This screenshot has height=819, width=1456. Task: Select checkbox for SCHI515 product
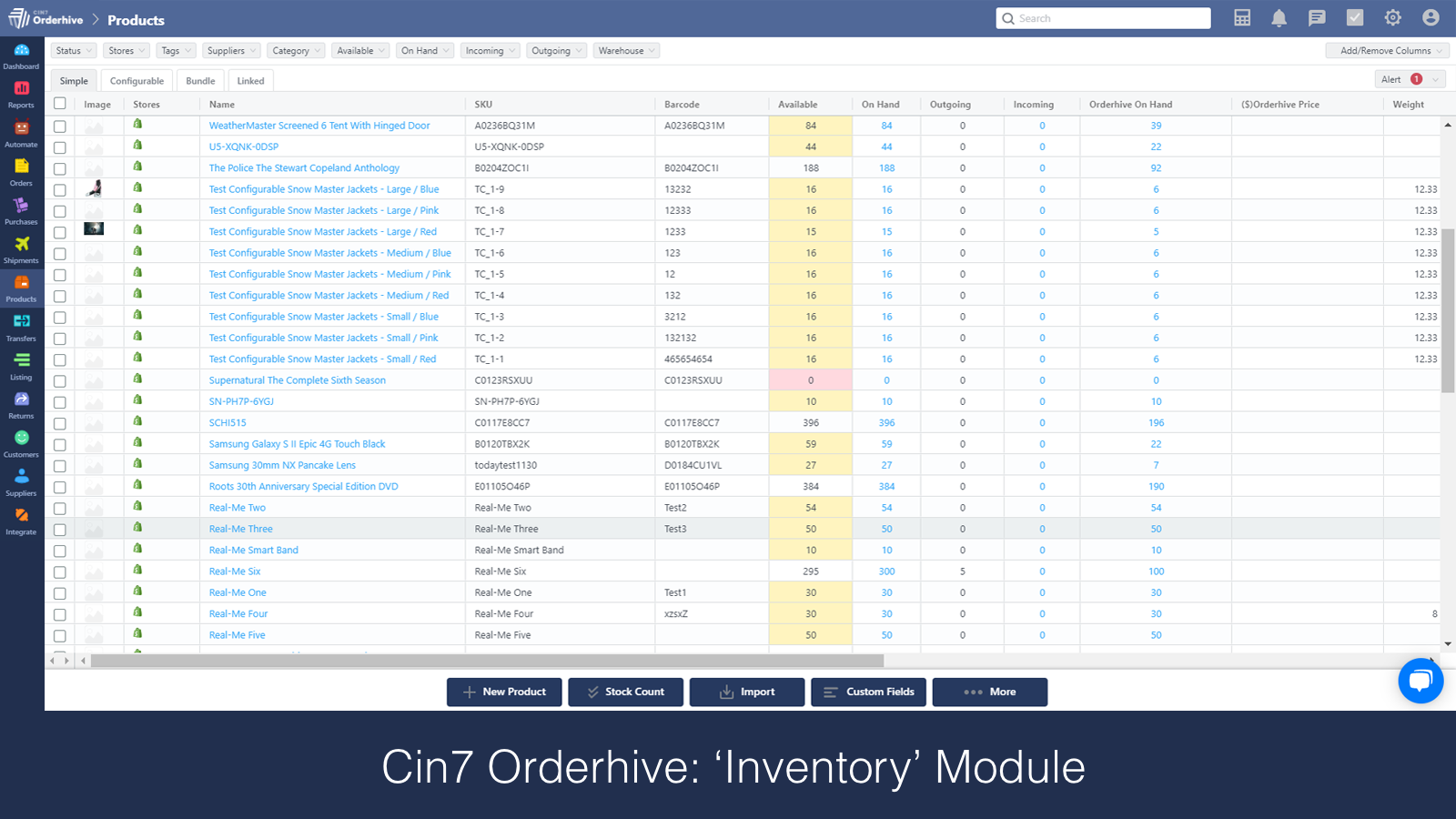coord(60,423)
